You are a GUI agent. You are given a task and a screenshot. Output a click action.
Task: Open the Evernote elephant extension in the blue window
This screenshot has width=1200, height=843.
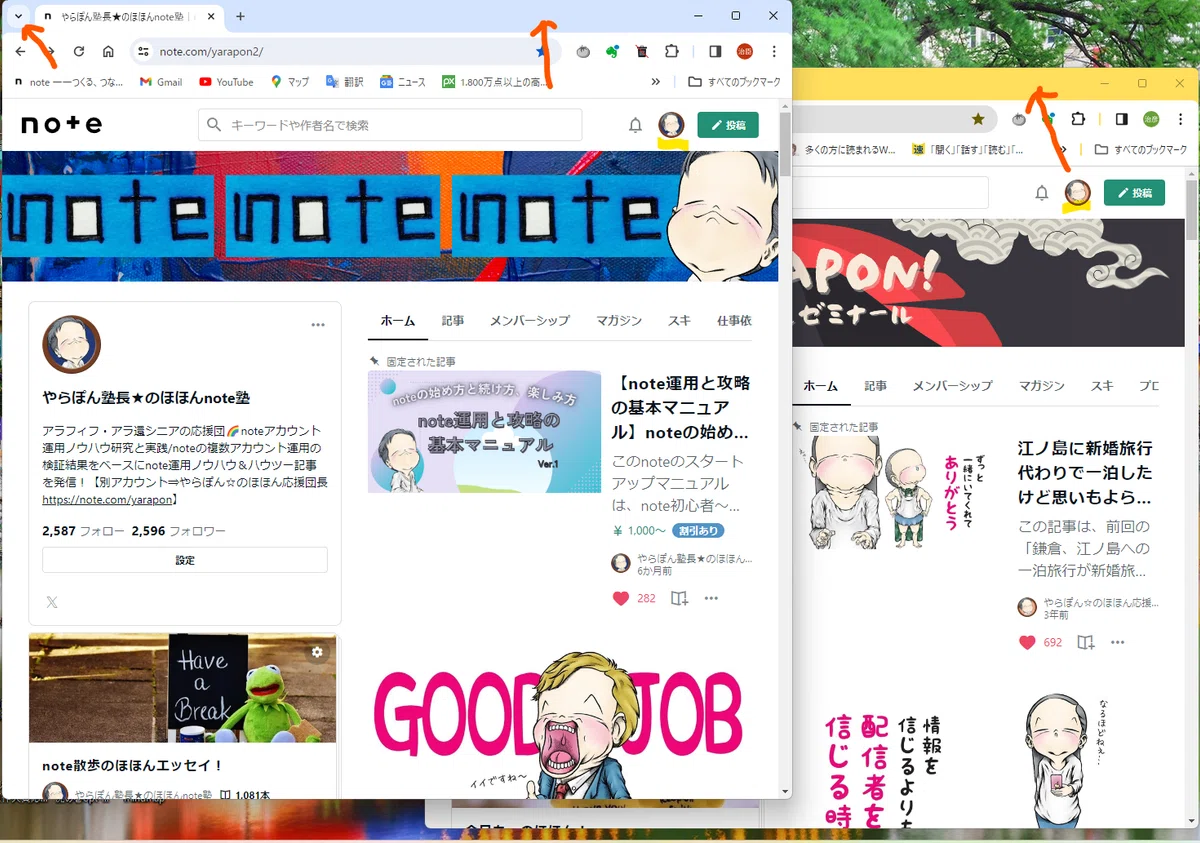point(612,51)
